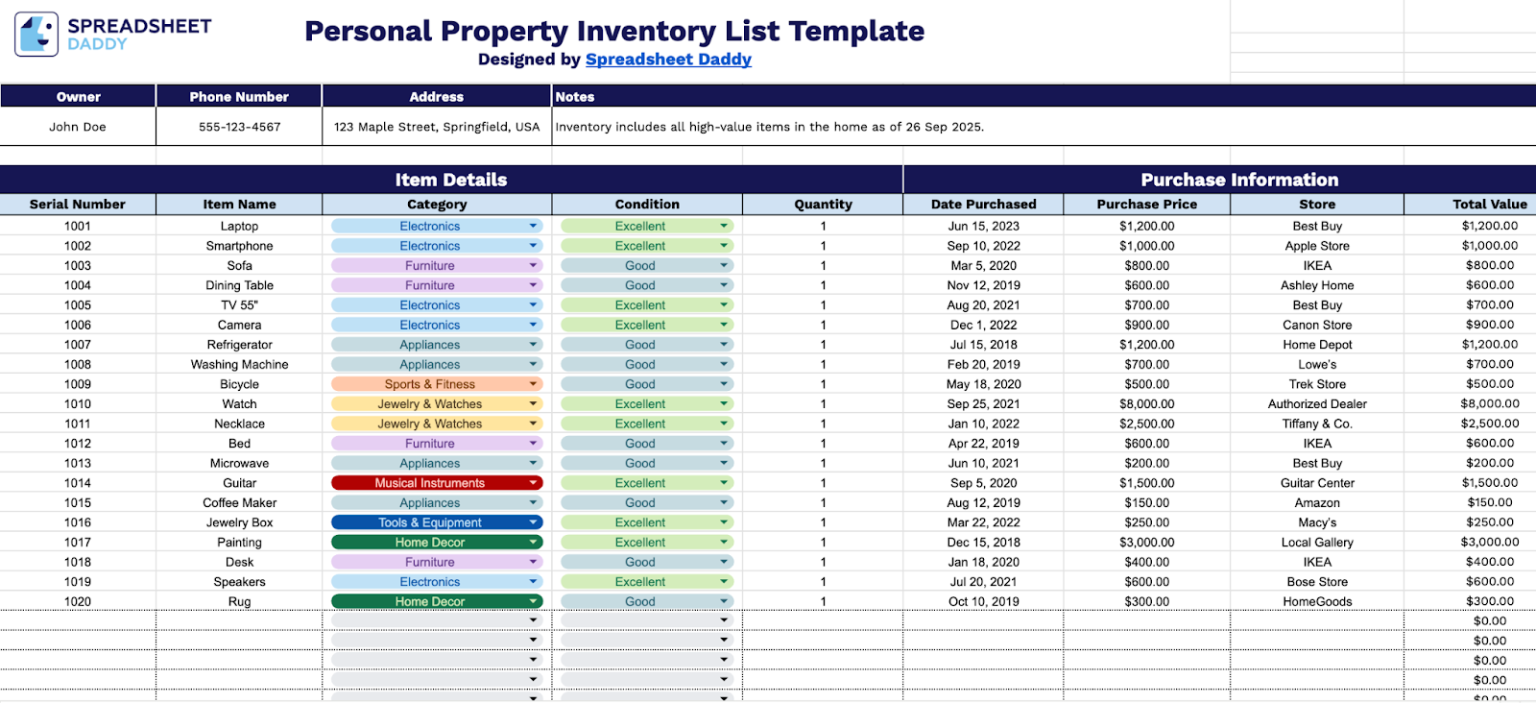Click the Serial Number column header
1536x703 pixels.
(78, 204)
